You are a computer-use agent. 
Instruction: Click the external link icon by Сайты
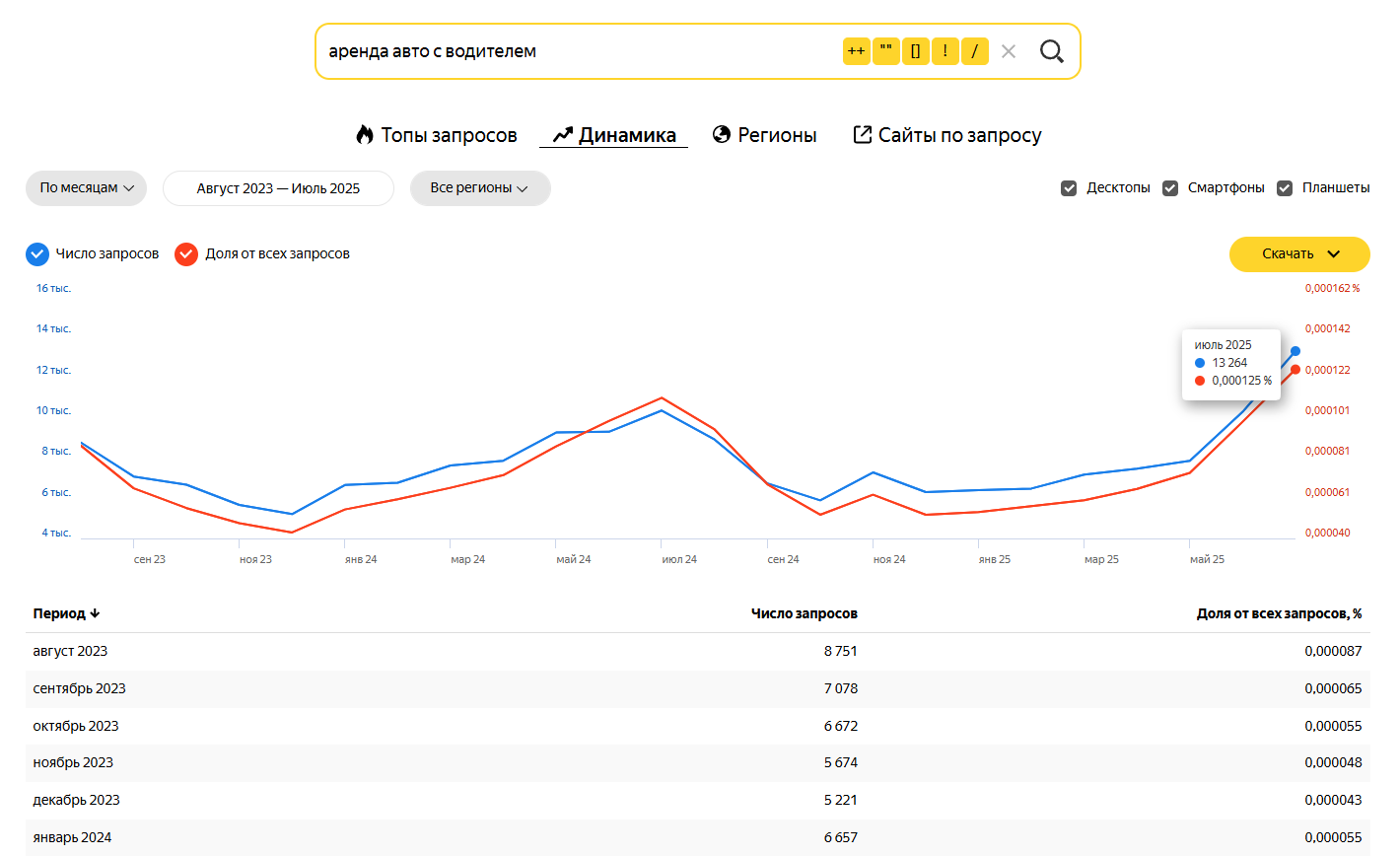click(x=862, y=135)
